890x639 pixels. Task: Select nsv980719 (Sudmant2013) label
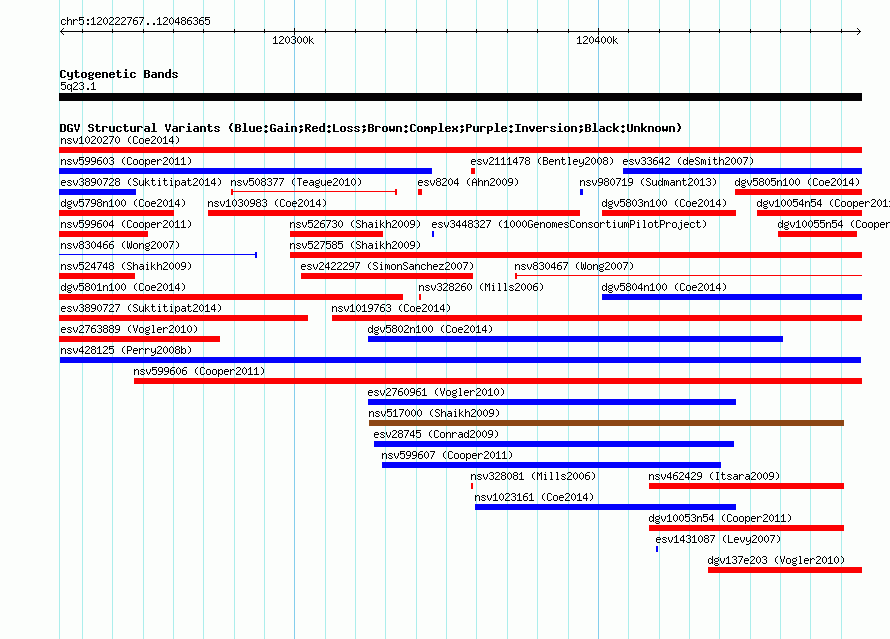[x=648, y=182]
